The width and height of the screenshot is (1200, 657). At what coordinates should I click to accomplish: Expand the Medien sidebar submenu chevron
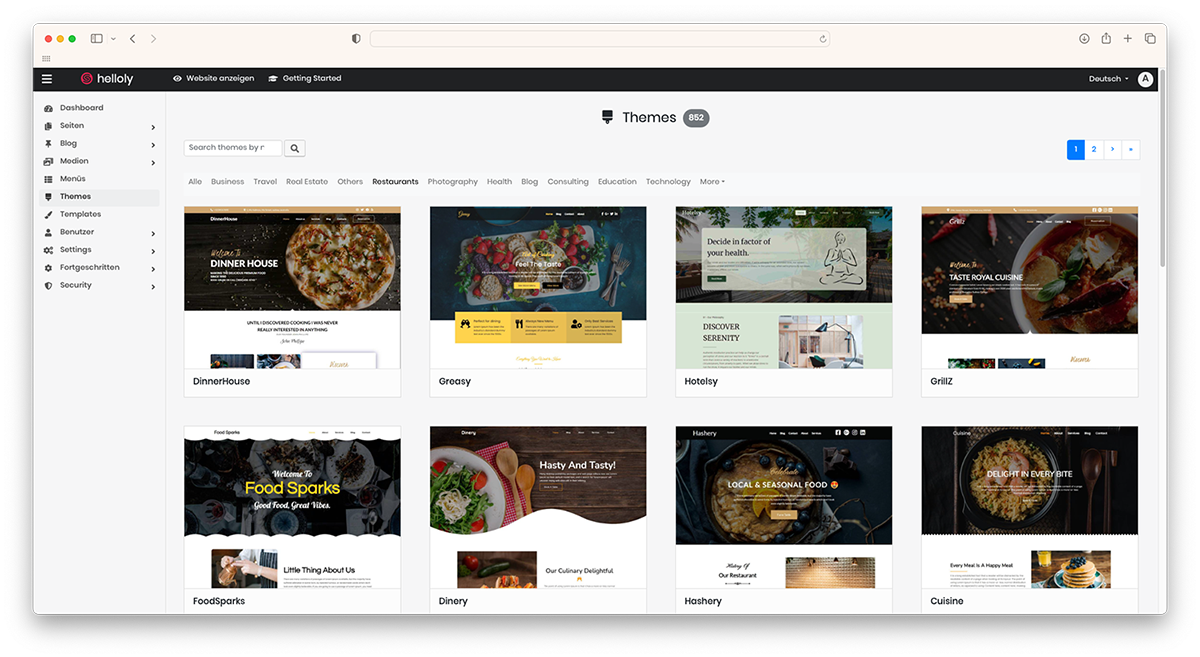coord(153,162)
